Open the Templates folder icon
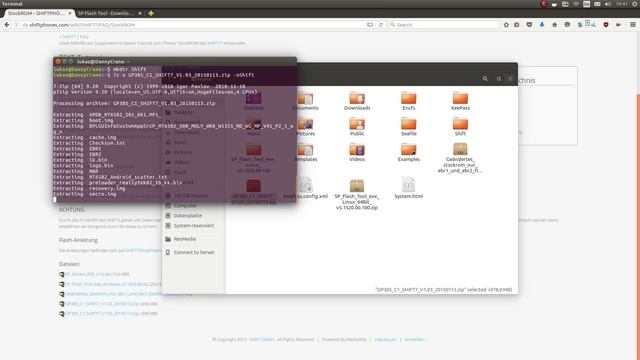This screenshot has width=640, height=360. (x=305, y=153)
